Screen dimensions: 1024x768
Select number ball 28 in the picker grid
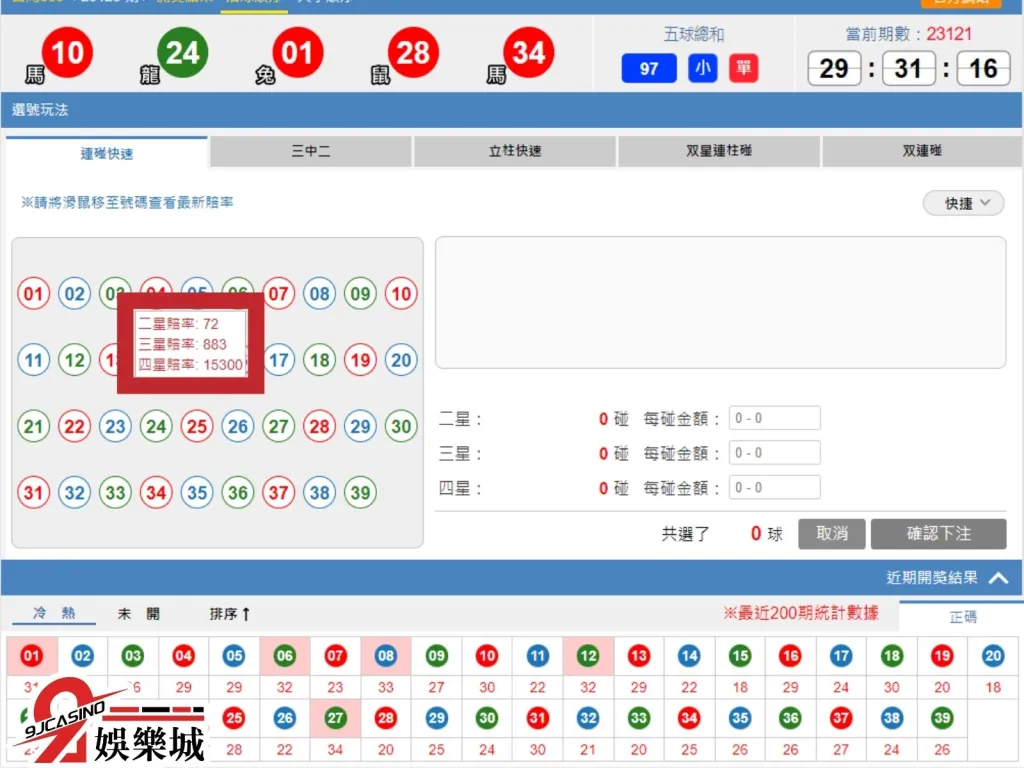tap(319, 426)
